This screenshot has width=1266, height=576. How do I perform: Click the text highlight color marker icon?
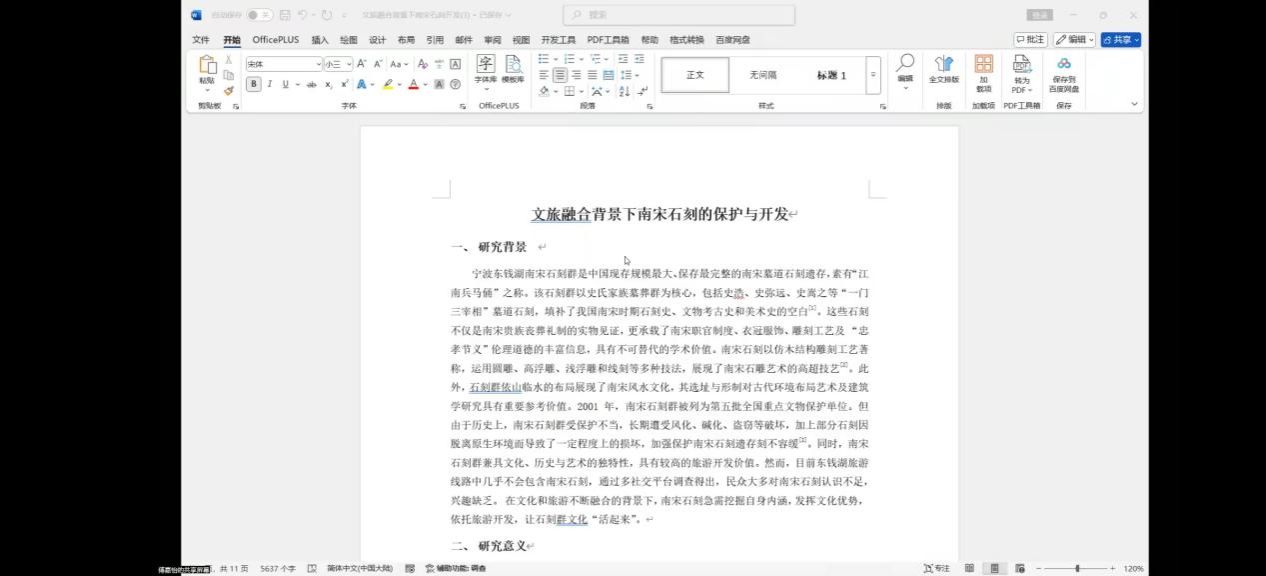tap(388, 85)
